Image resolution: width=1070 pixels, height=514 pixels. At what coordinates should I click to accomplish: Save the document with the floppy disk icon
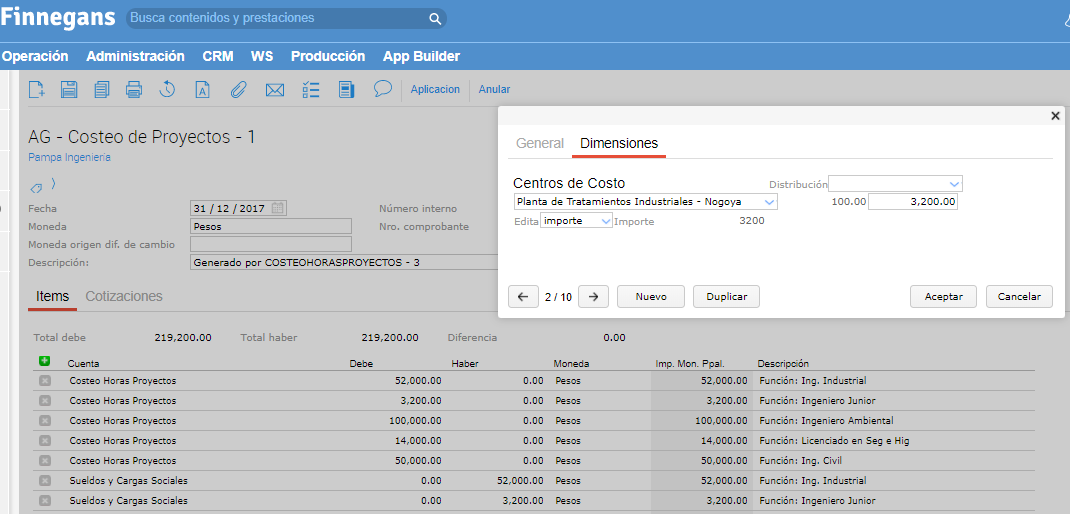coord(69,90)
